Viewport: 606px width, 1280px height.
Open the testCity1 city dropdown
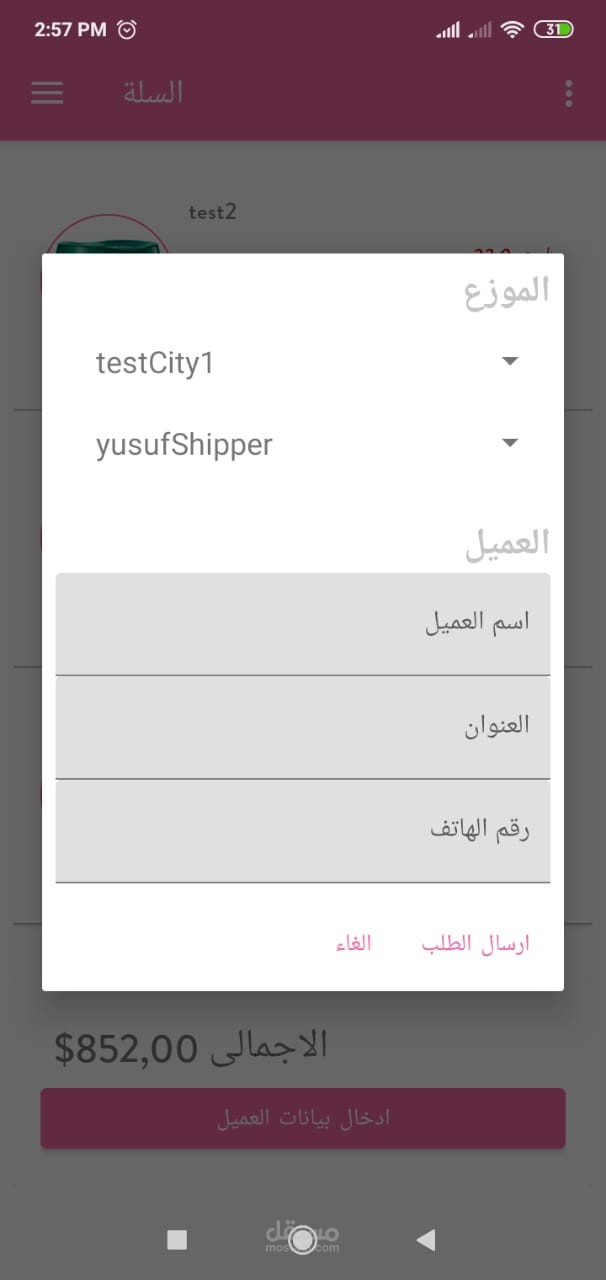click(x=300, y=362)
